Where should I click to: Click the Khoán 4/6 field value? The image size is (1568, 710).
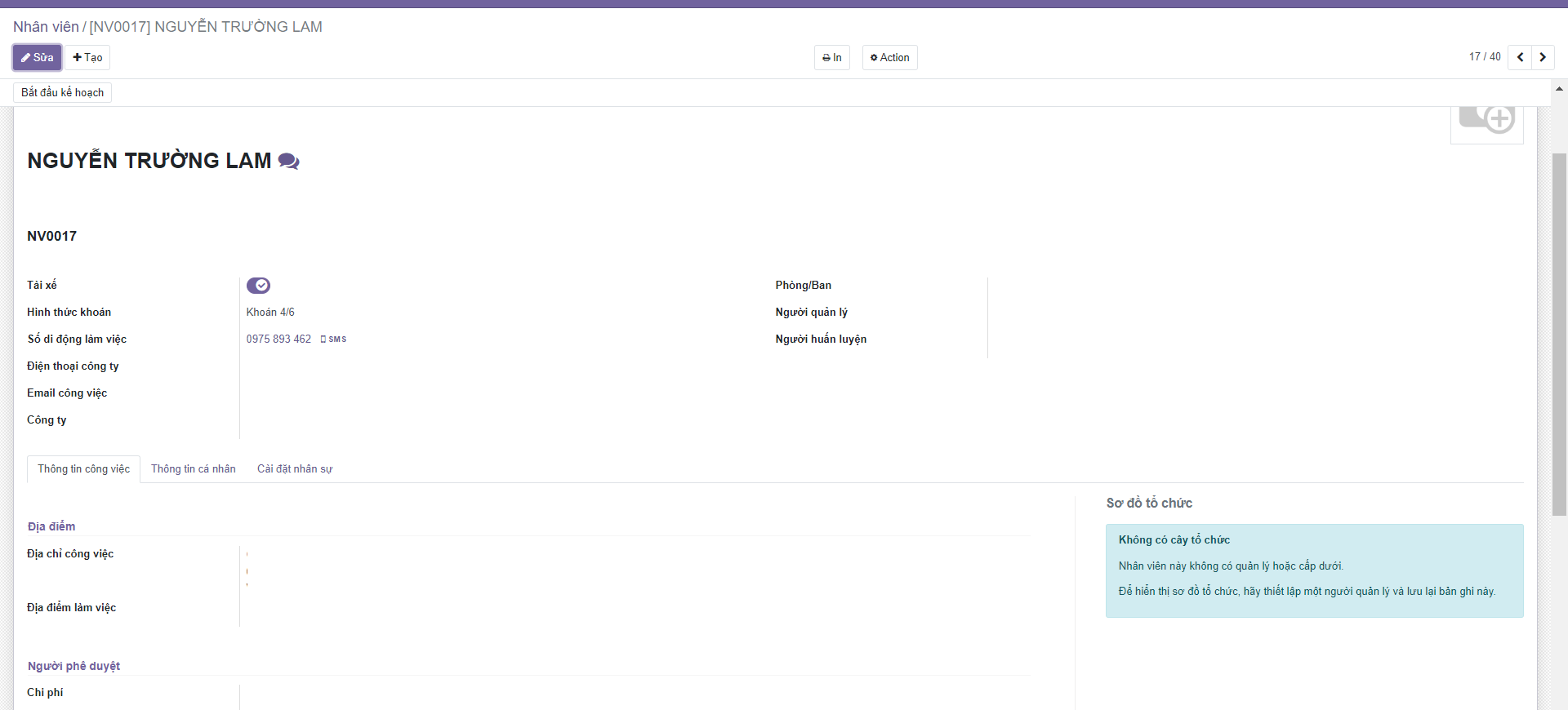[270, 312]
